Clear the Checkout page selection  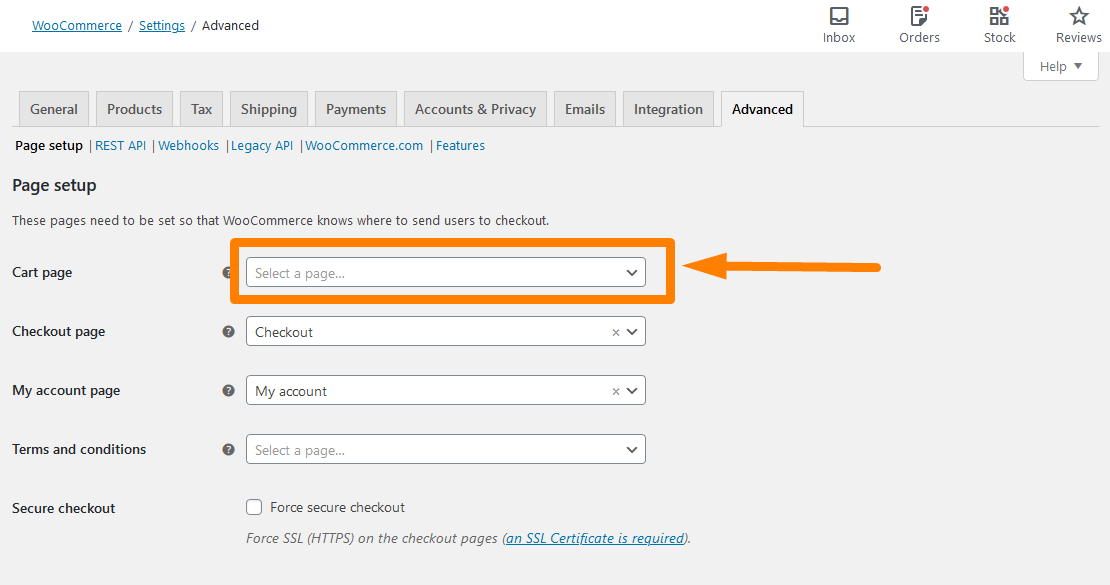coord(616,332)
